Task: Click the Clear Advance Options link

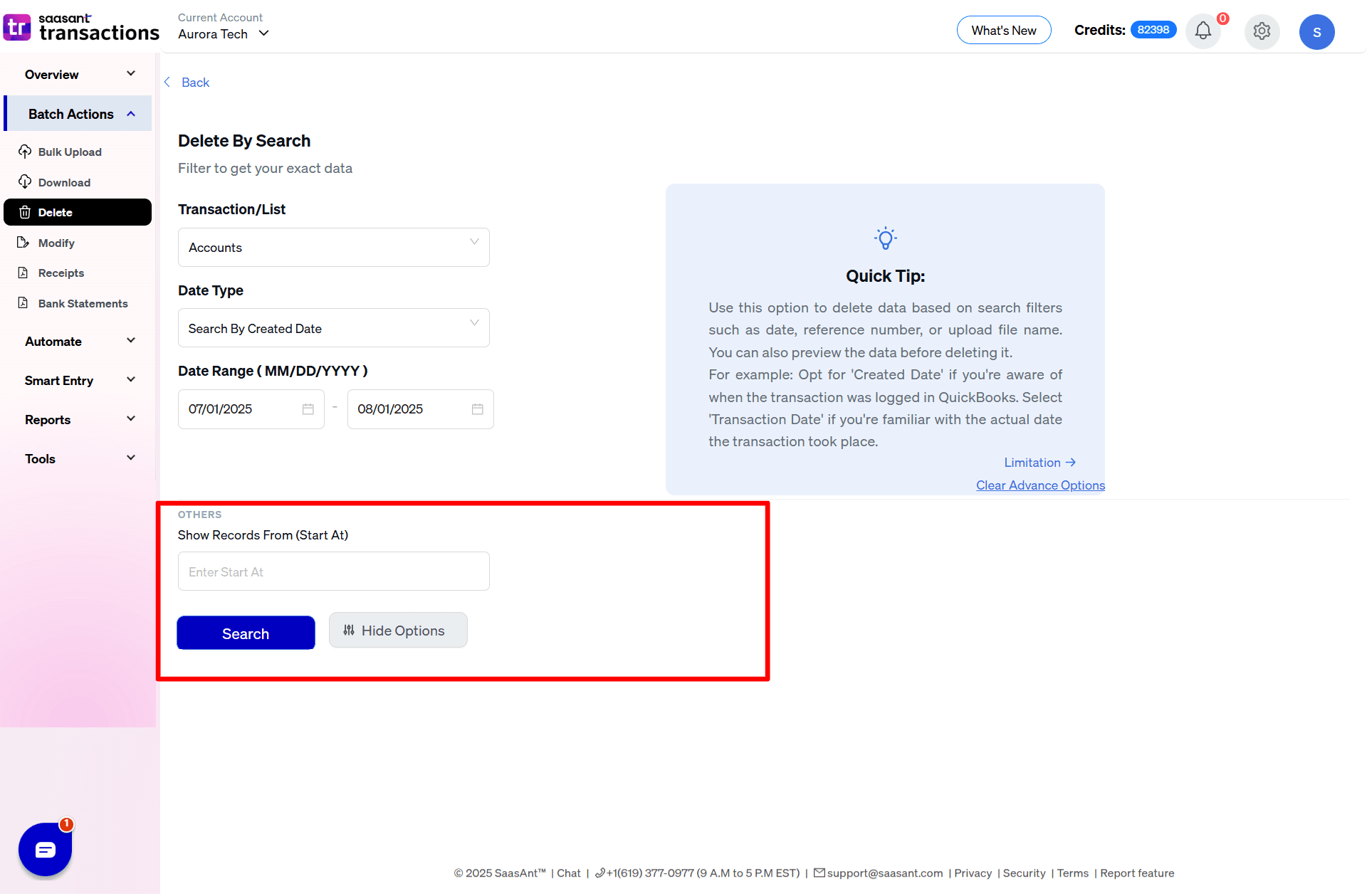Action: coord(1040,485)
